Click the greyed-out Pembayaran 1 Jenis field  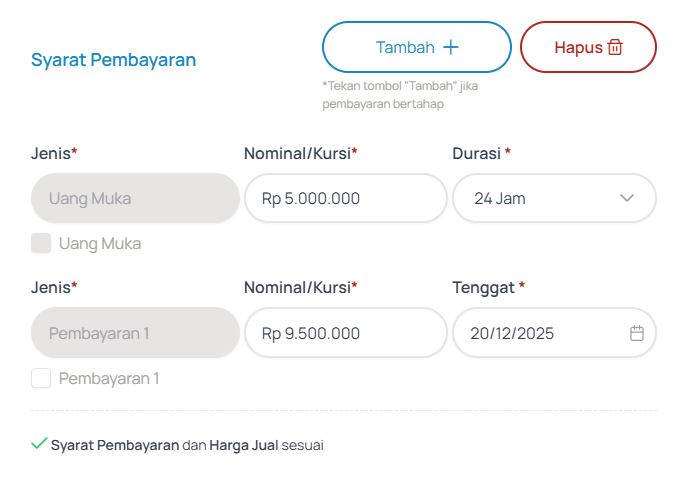(135, 333)
